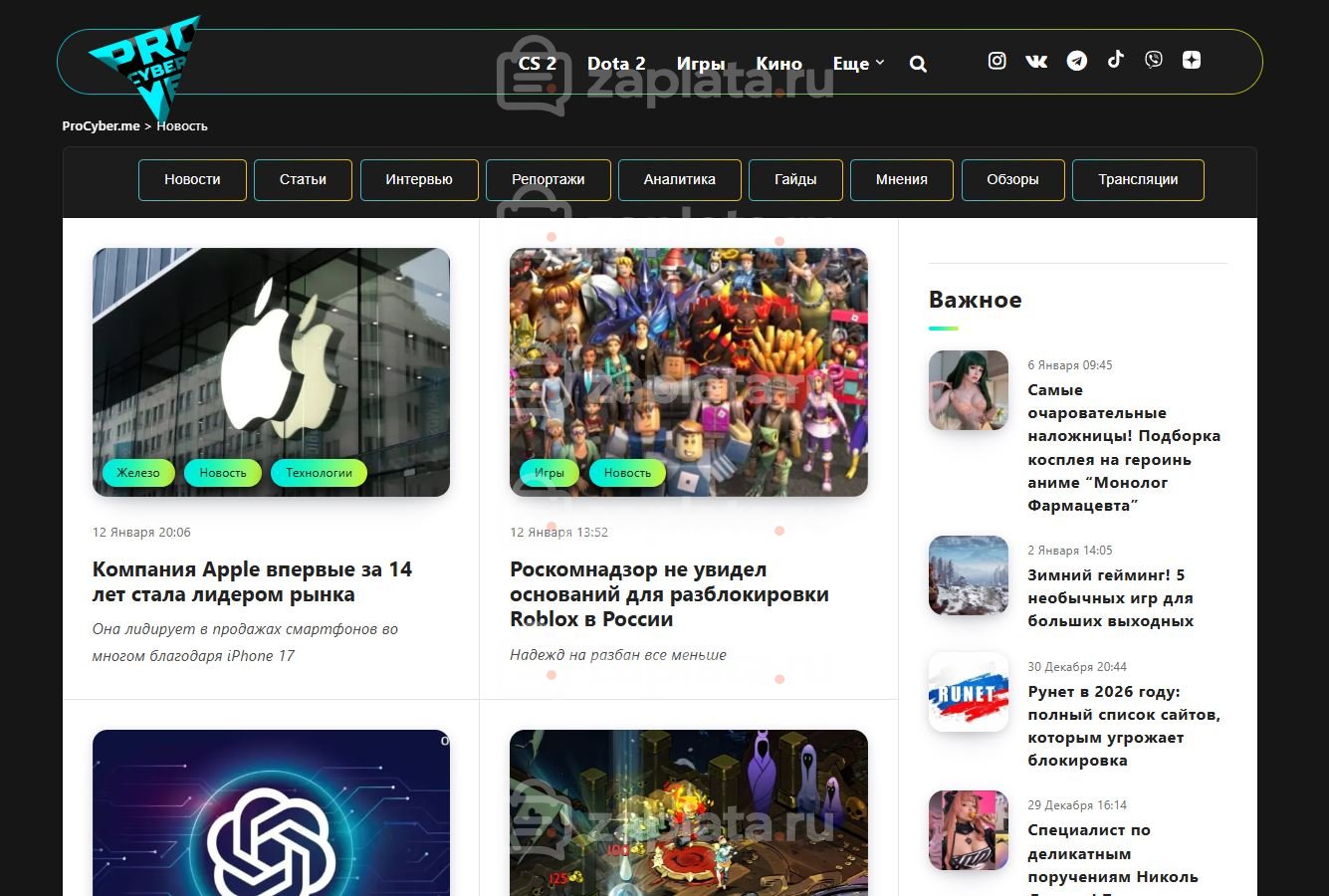The image size is (1329, 896).
Task: Click the Игры tag on Roblox article
Action: click(x=550, y=473)
